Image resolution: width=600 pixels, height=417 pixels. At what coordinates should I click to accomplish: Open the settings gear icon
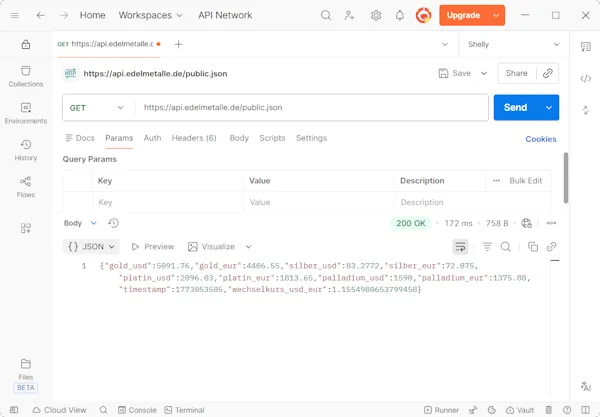pos(375,15)
